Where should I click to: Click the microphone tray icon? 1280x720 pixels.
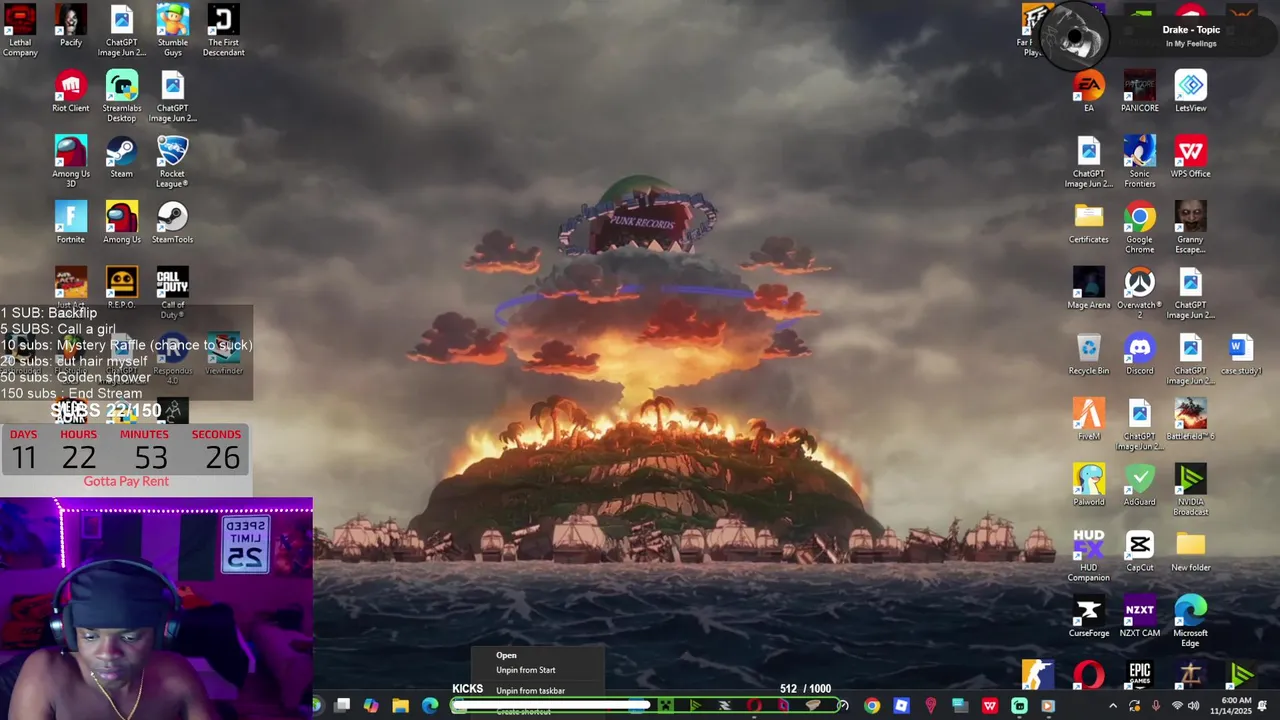tap(1155, 706)
